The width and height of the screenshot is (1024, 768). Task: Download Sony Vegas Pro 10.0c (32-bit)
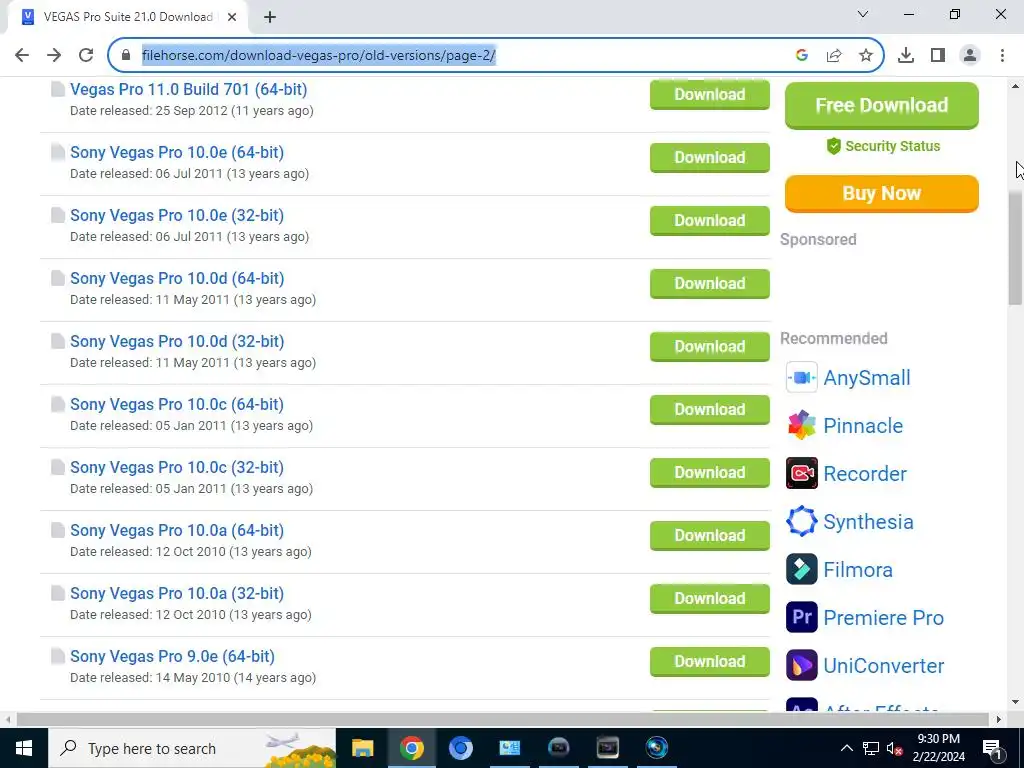[710, 473]
